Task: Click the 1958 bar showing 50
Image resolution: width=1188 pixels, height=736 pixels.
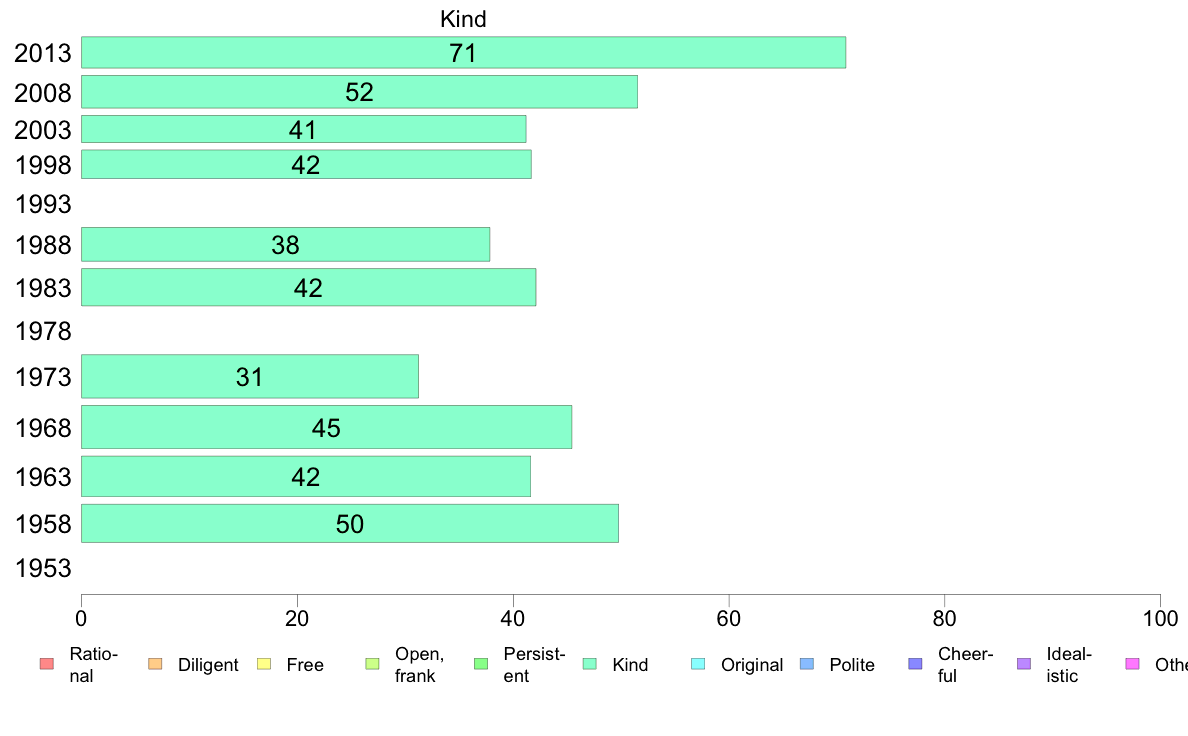Action: point(350,524)
